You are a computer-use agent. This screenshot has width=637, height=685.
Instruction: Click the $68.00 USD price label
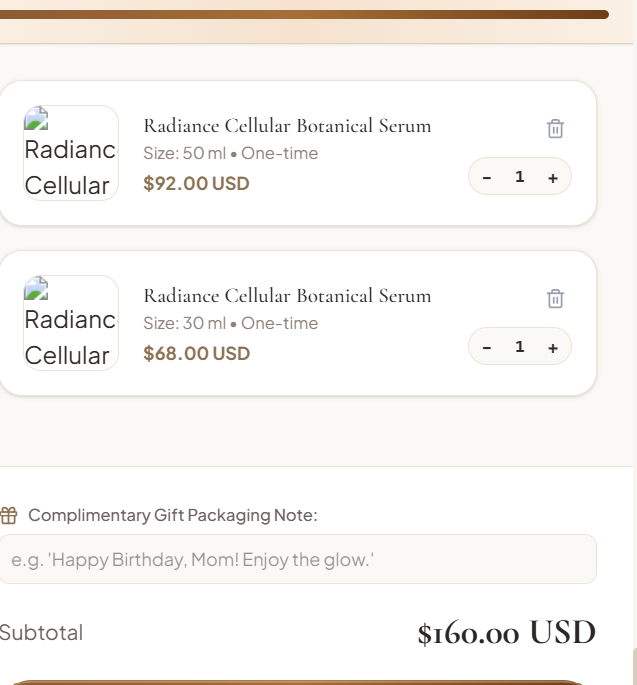(x=197, y=353)
